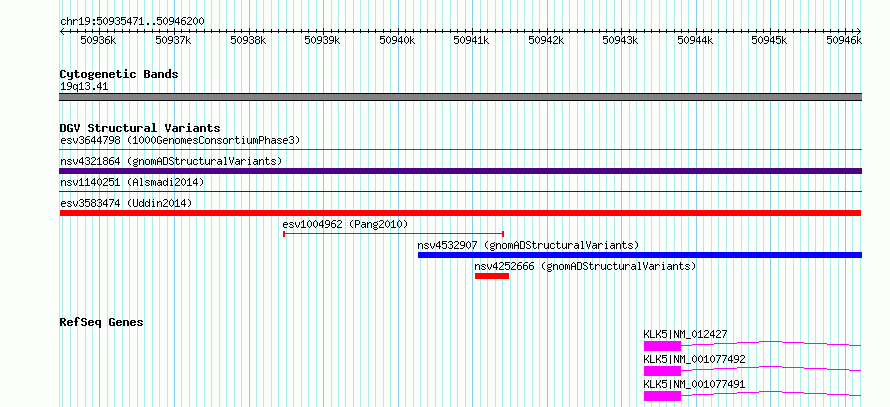Click the 50942k ruler tick label
The width and height of the screenshot is (890, 407).
(x=547, y=40)
